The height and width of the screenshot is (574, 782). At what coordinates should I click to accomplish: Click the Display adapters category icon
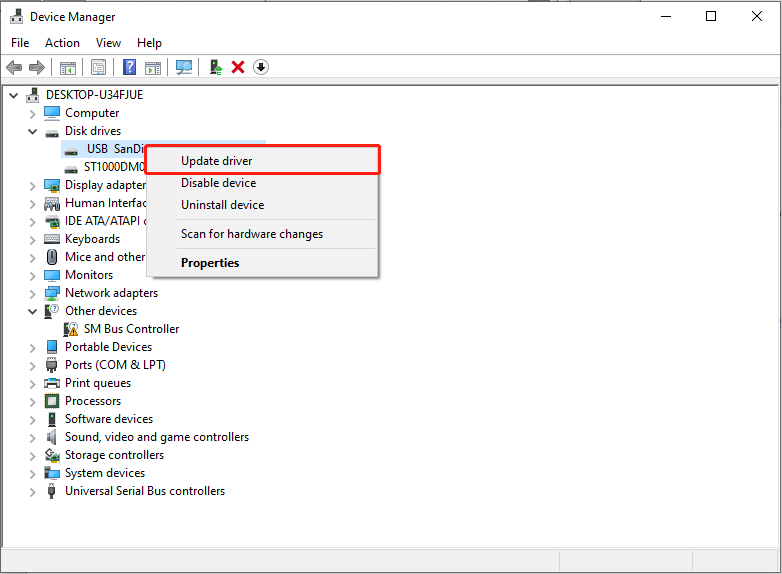[x=52, y=186]
